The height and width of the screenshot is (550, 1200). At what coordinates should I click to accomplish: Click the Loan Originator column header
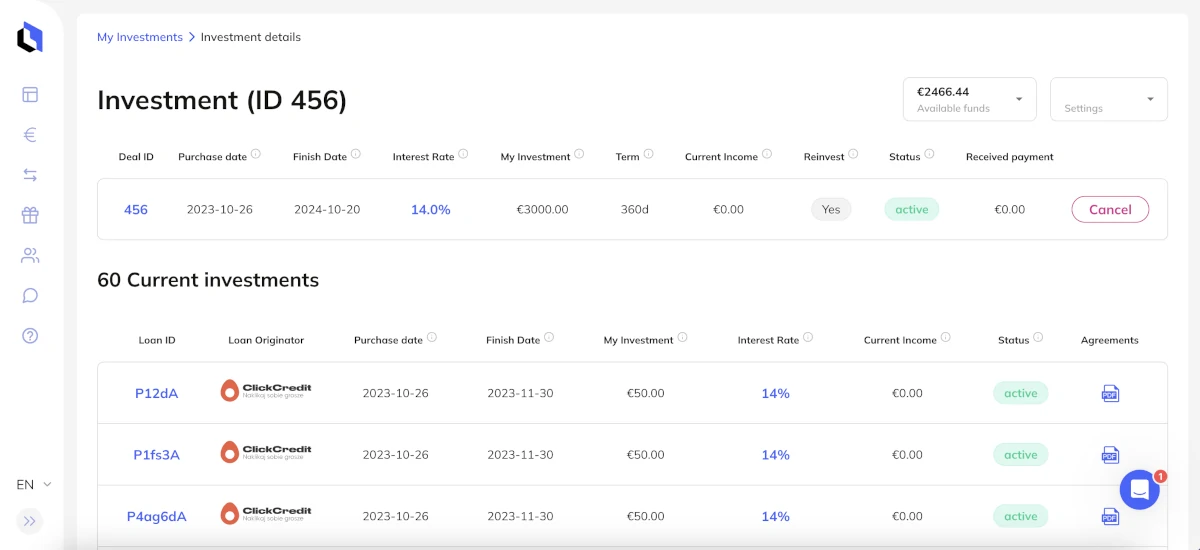266,340
